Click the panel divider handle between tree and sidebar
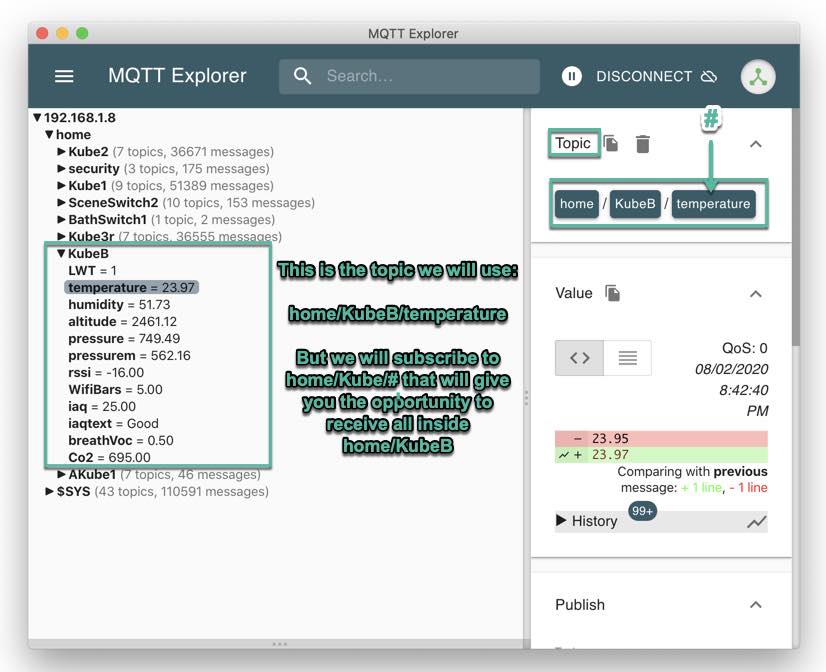 (x=526, y=398)
